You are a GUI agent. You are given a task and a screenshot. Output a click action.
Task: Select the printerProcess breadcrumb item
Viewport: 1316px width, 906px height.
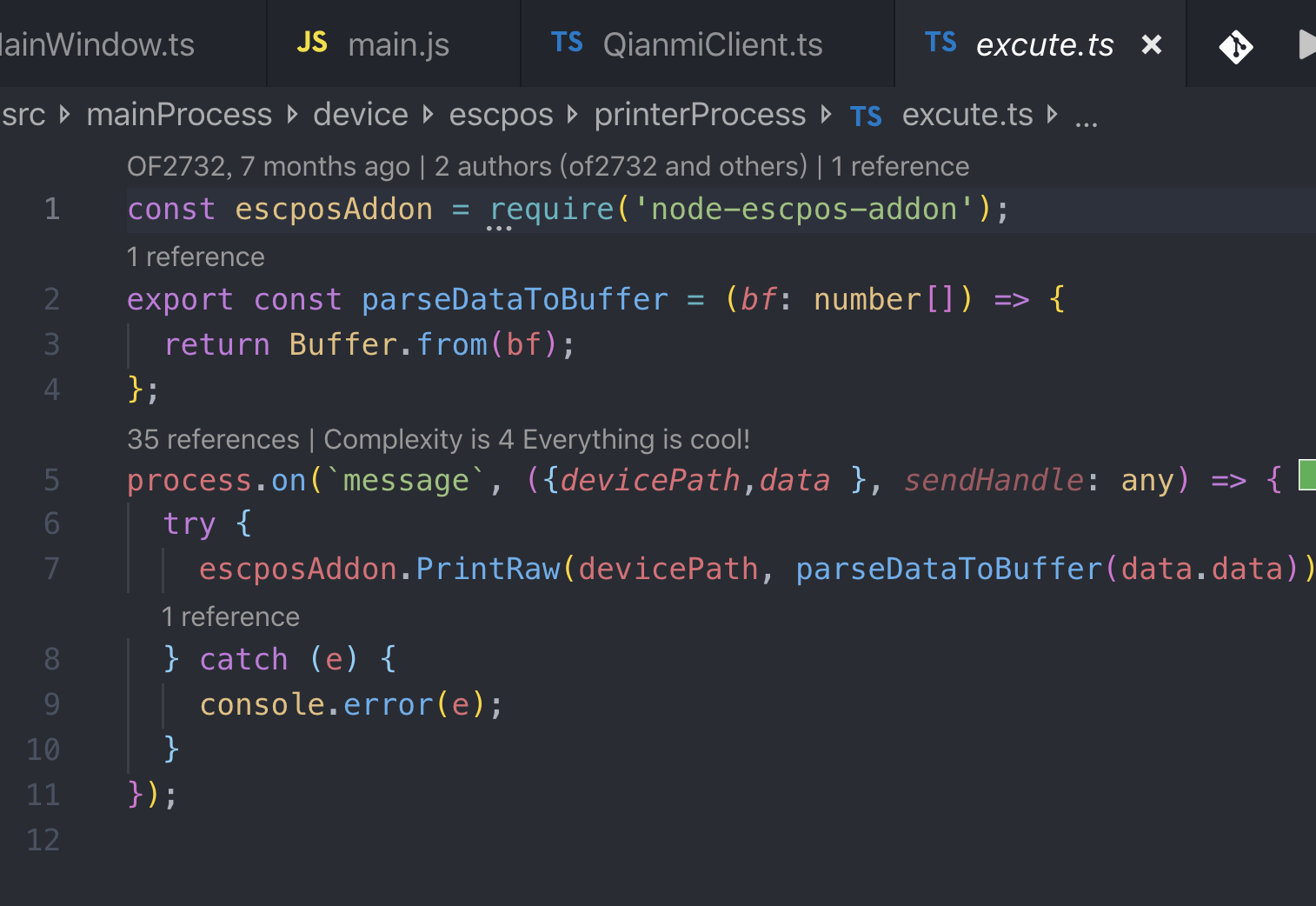pyautogui.click(x=700, y=114)
